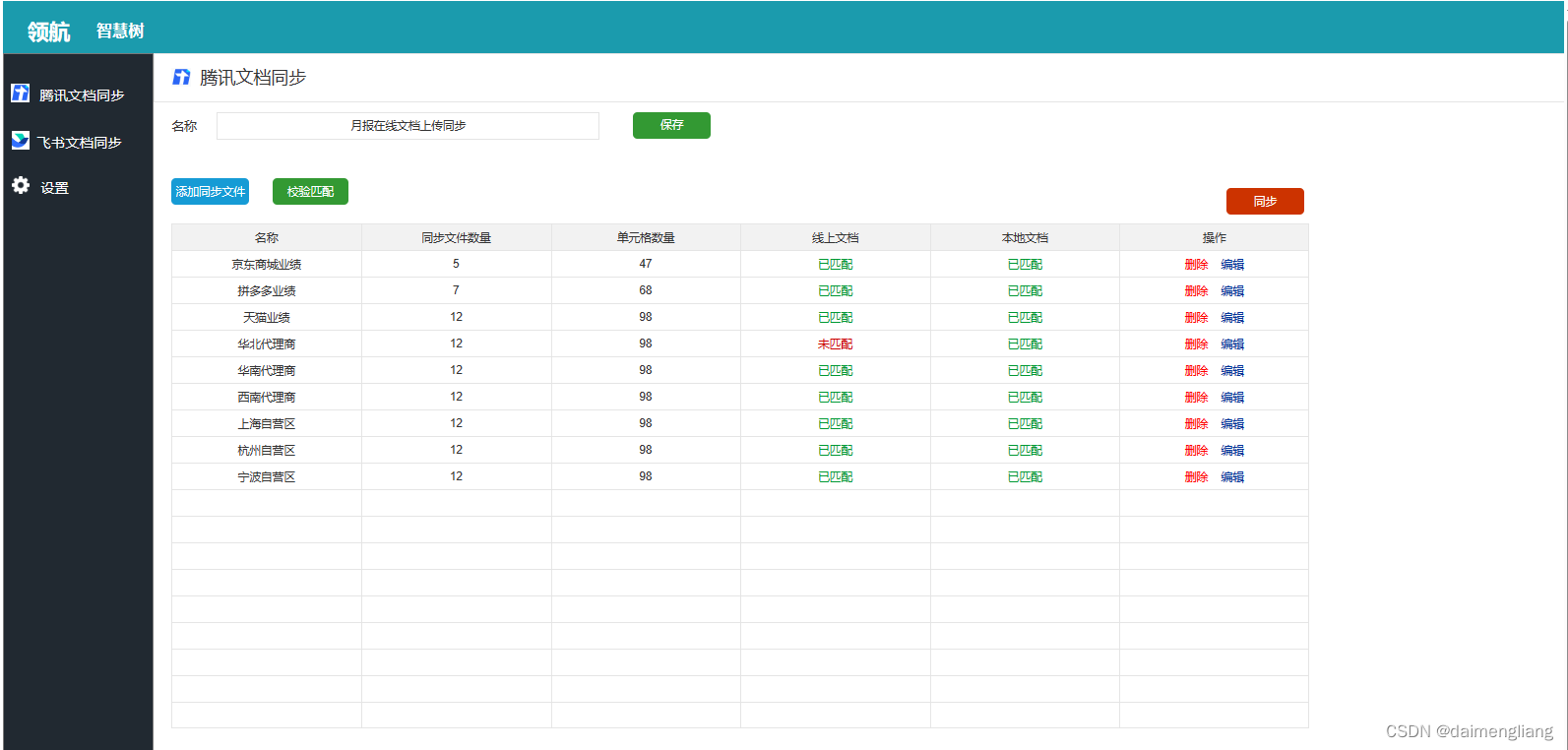
Task: Click the 同步文件数量 column header
Action: [x=456, y=238]
